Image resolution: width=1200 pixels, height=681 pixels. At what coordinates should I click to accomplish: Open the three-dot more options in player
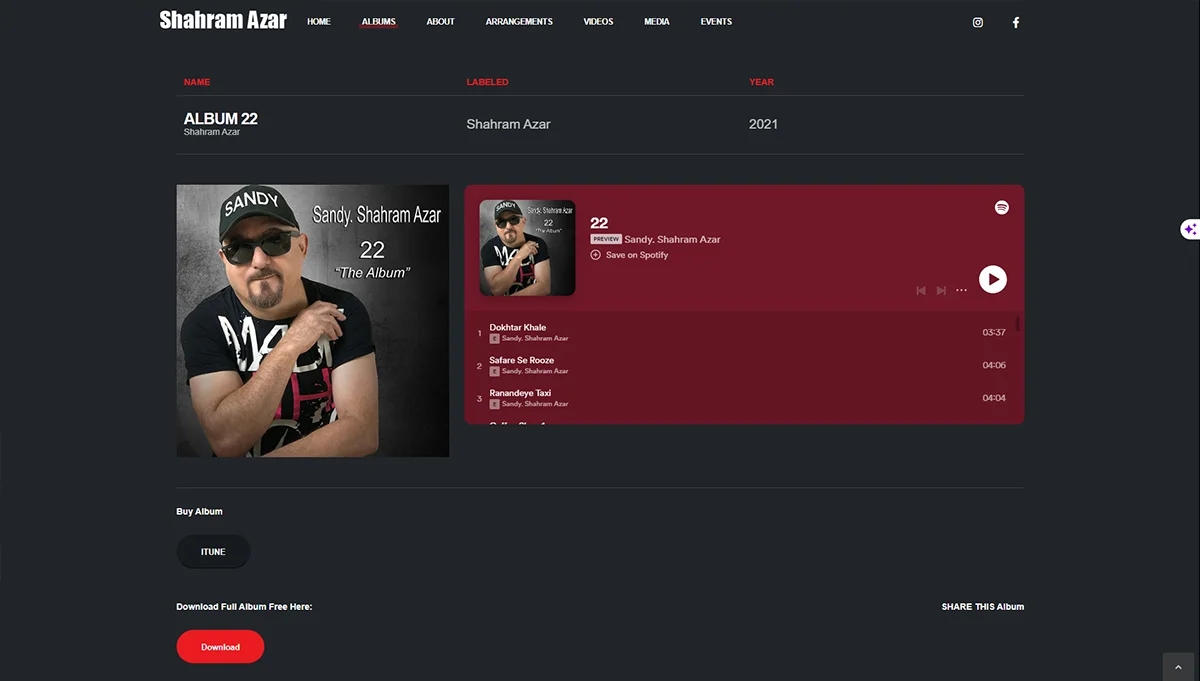click(961, 290)
